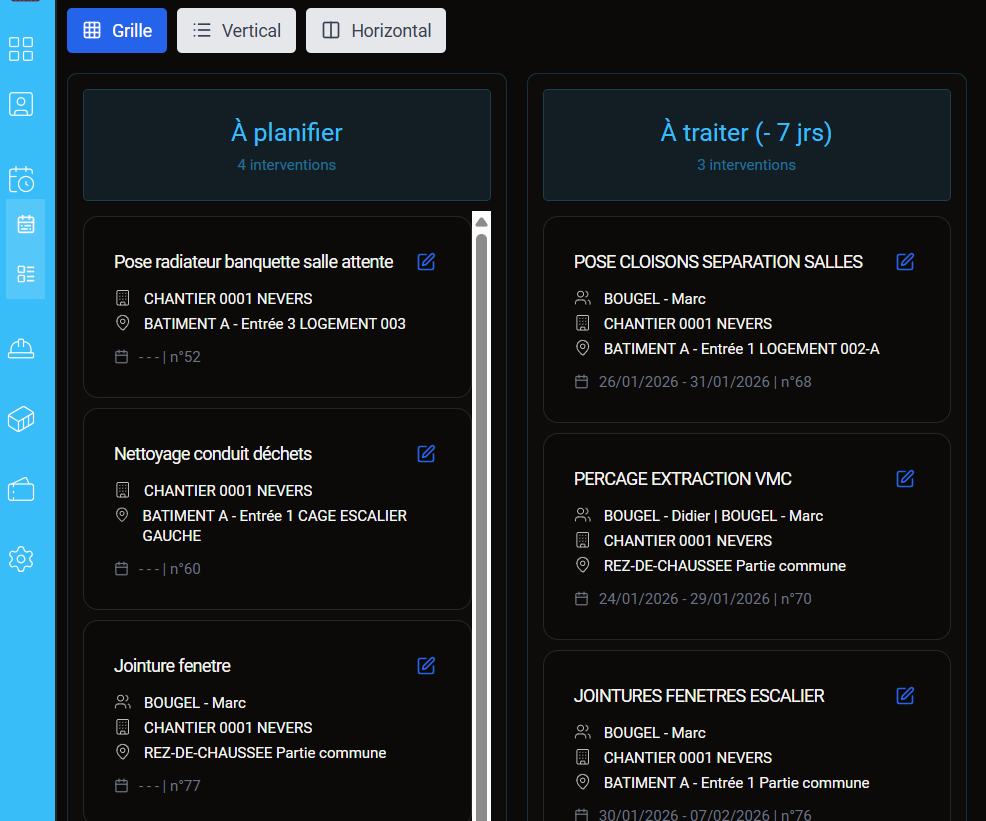This screenshot has height=821, width=986.
Task: Edit the PERCAGE EXTRACTION VMC intervention
Action: coord(905,479)
